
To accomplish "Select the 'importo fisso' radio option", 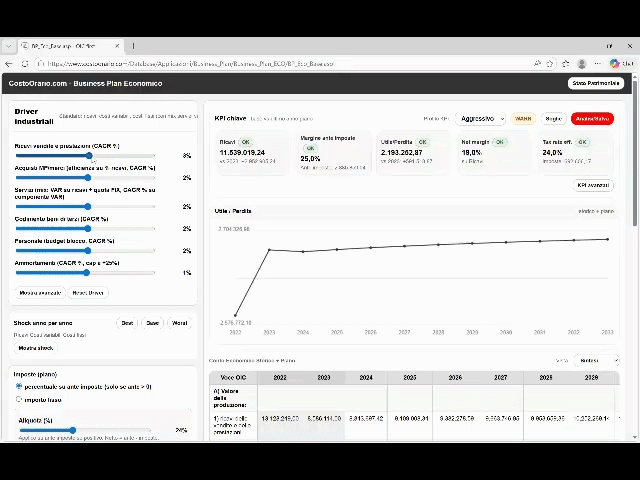I will 19,399.
